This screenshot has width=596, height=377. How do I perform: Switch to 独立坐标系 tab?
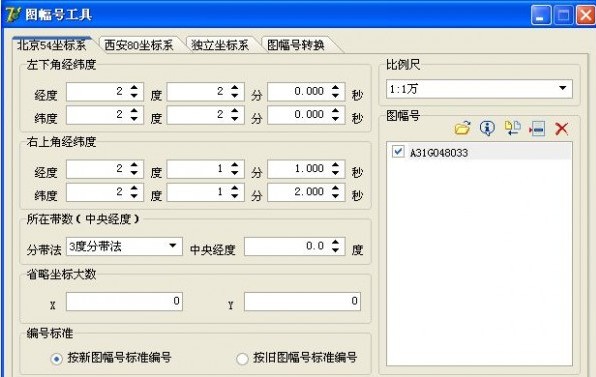point(220,45)
